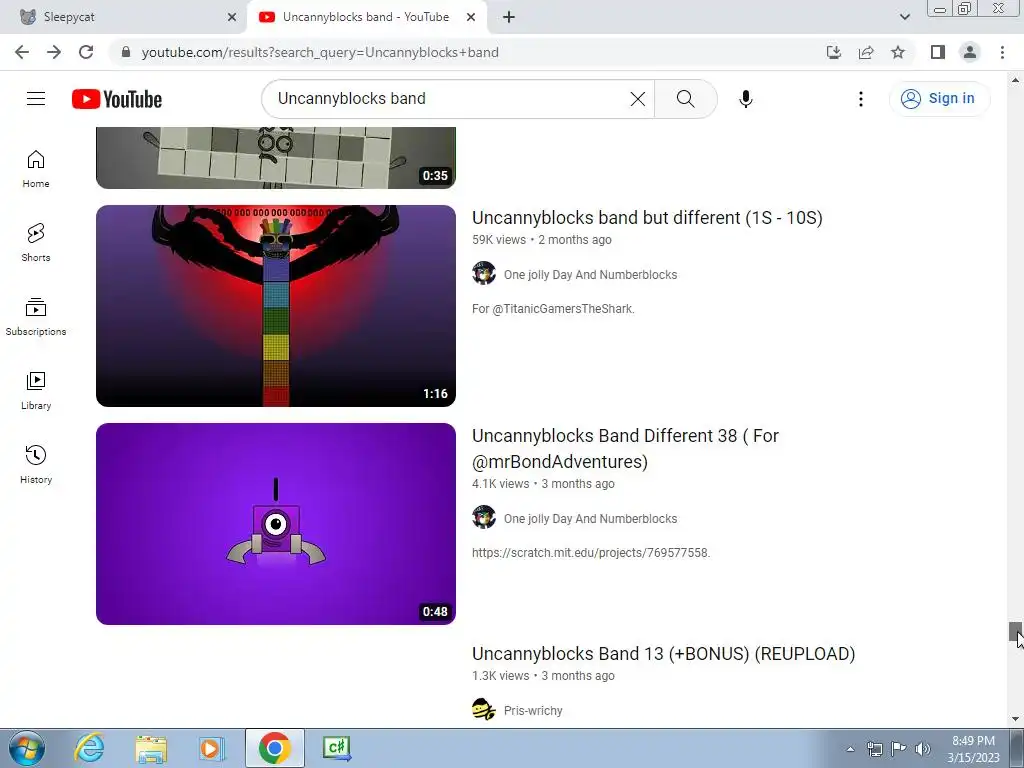Clear the search box with X

(637, 99)
